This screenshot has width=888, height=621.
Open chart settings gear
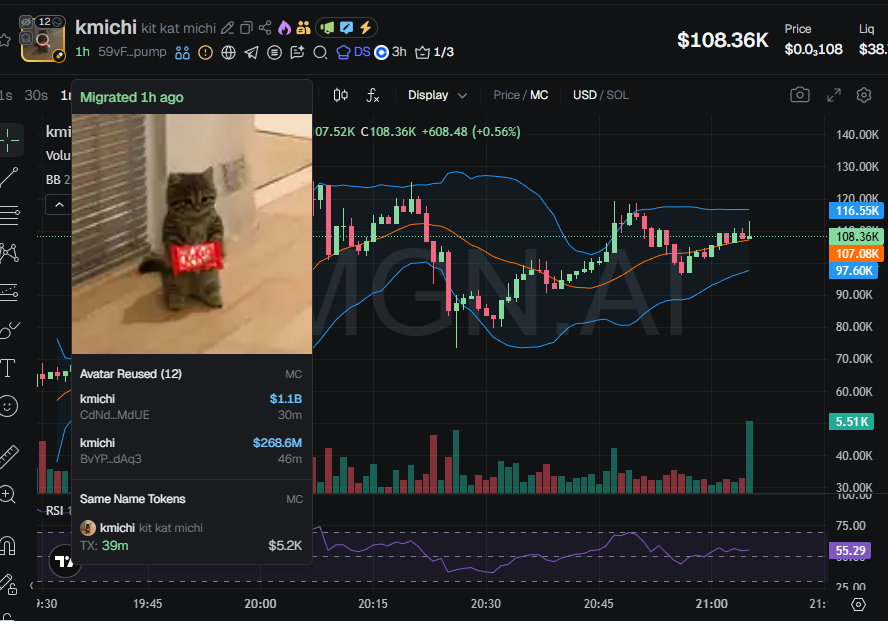point(864,95)
